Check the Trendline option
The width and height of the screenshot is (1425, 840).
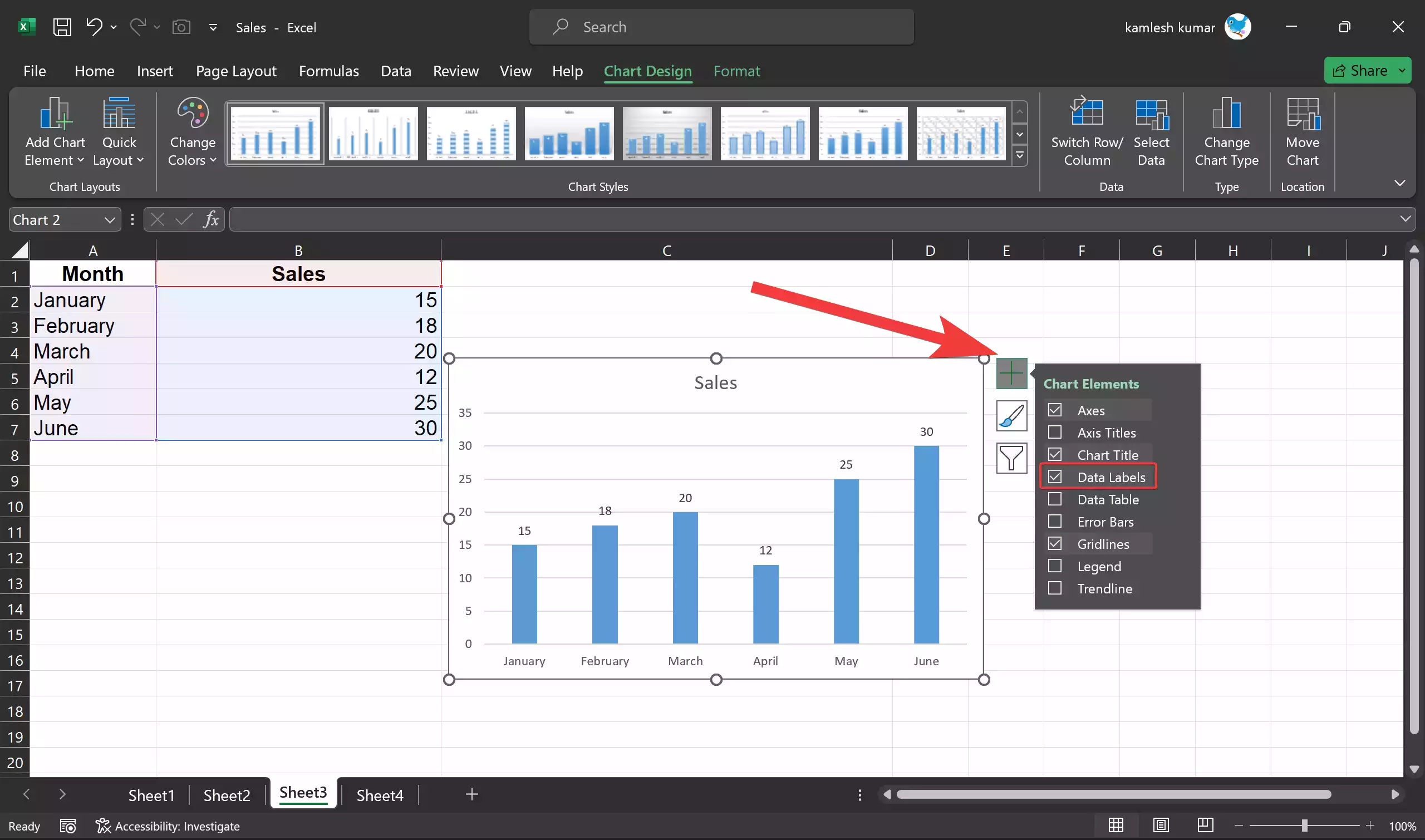[x=1054, y=589]
